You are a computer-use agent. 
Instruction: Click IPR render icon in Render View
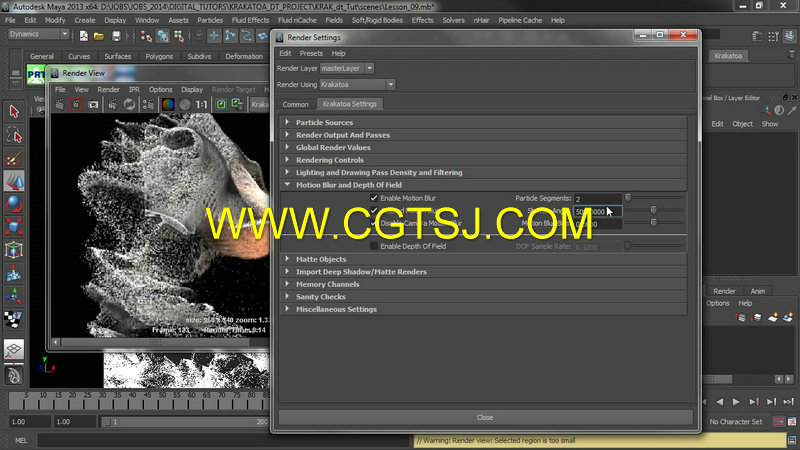tap(112, 105)
